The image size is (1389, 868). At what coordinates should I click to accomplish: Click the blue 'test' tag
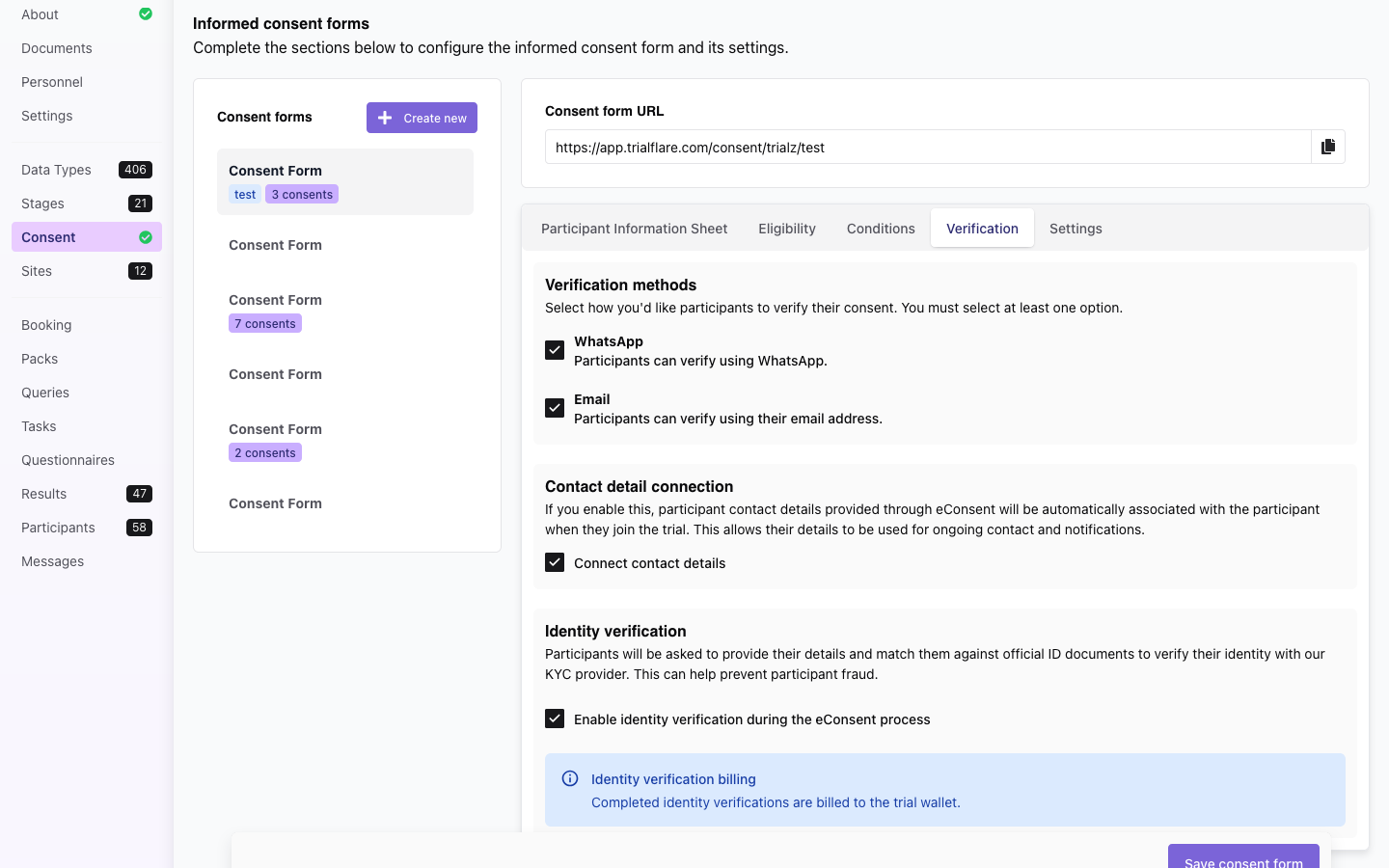coord(245,194)
